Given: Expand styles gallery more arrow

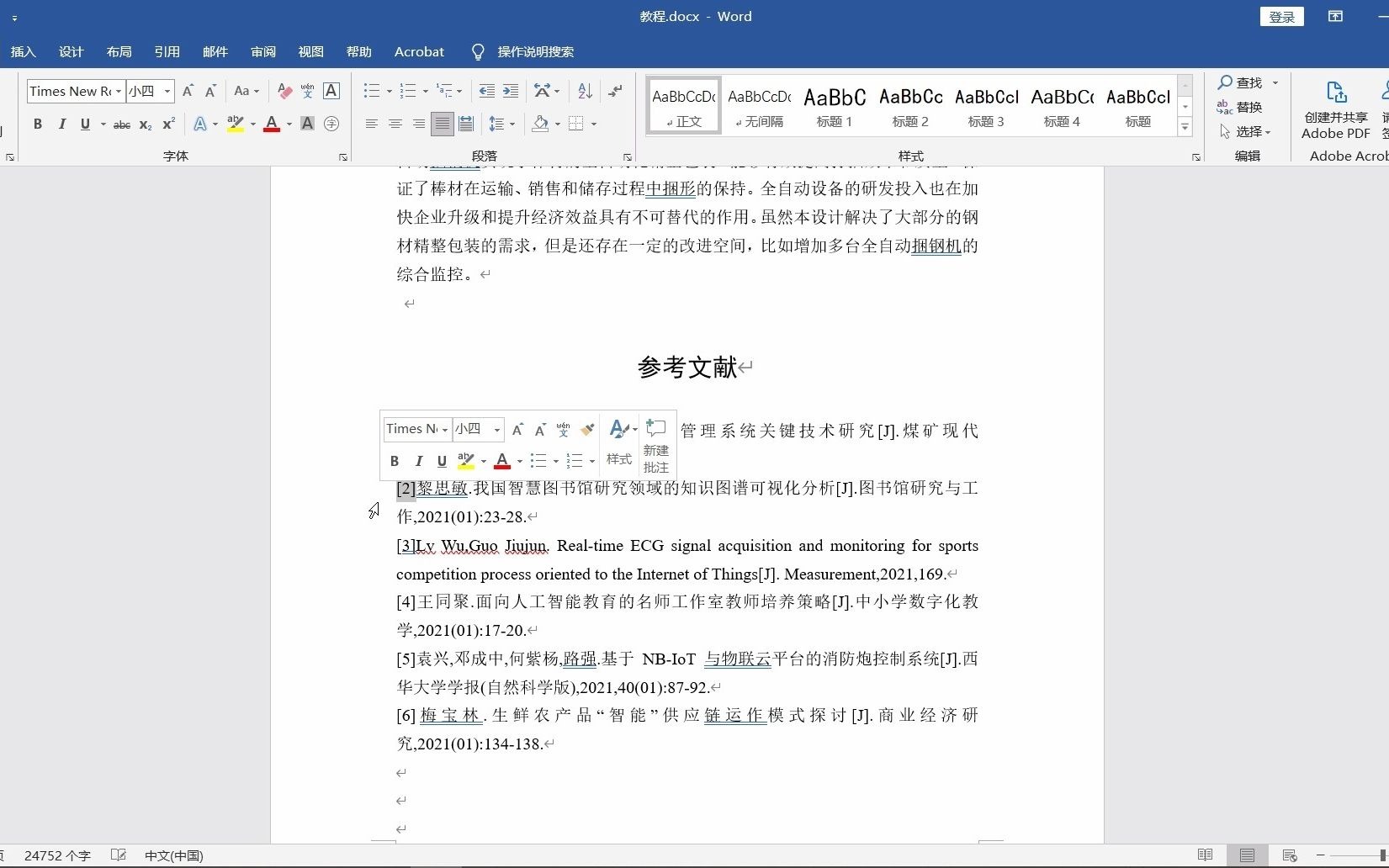Looking at the screenshot, I should coord(1185,127).
